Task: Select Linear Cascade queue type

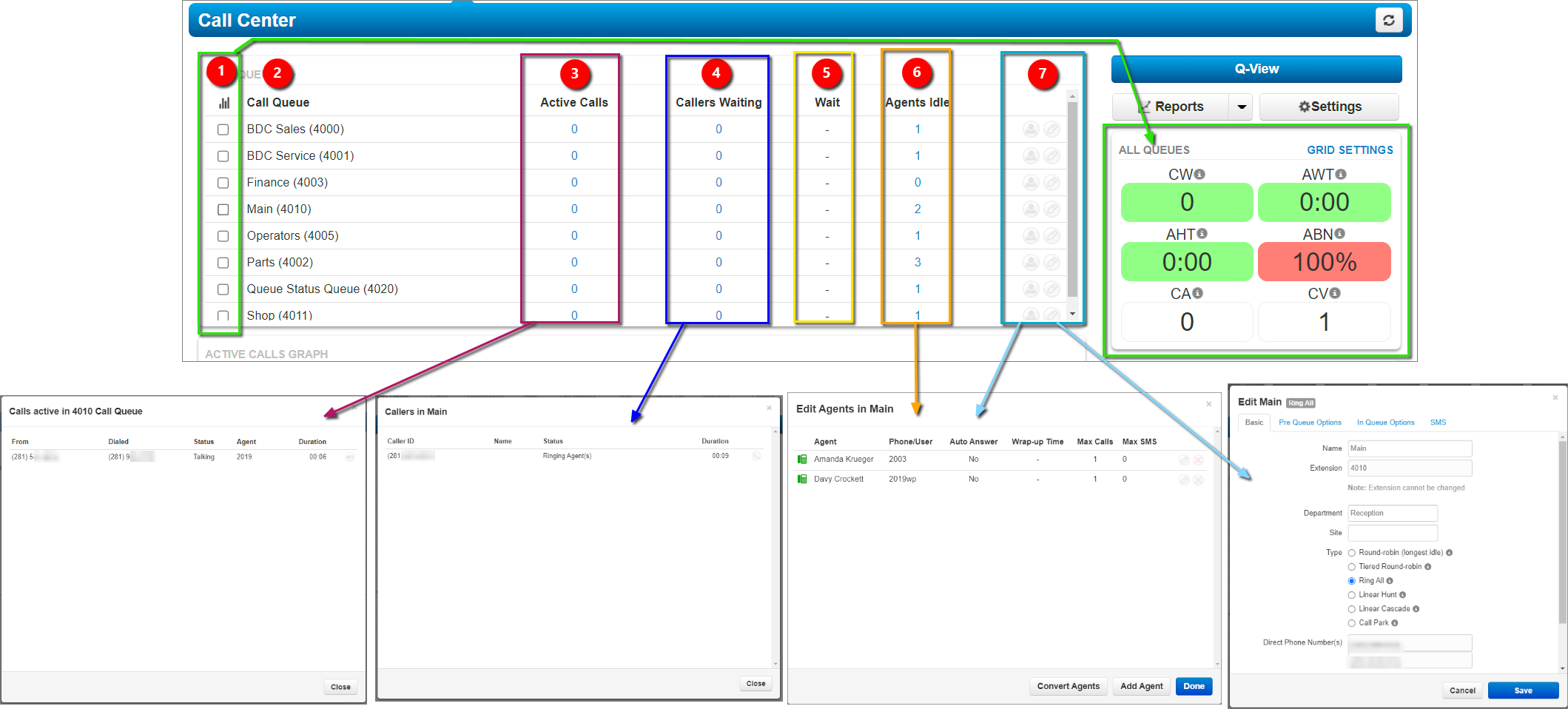Action: (1352, 609)
